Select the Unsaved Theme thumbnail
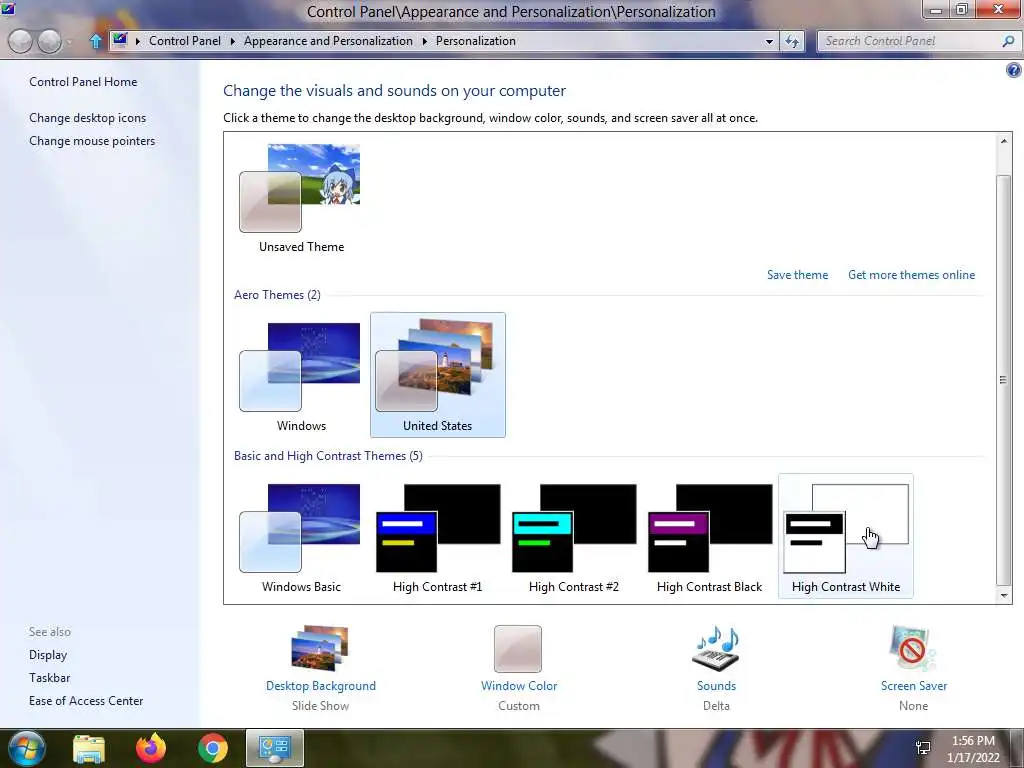The image size is (1024, 768). coord(300,198)
